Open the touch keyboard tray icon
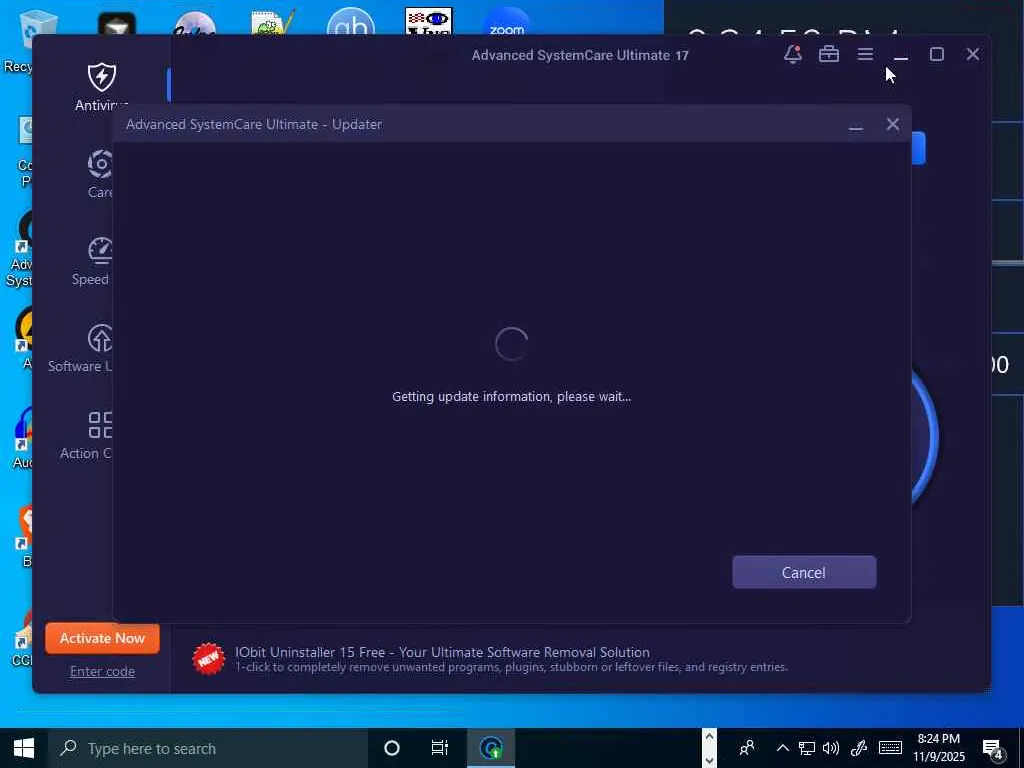1024x768 pixels. pos(890,748)
